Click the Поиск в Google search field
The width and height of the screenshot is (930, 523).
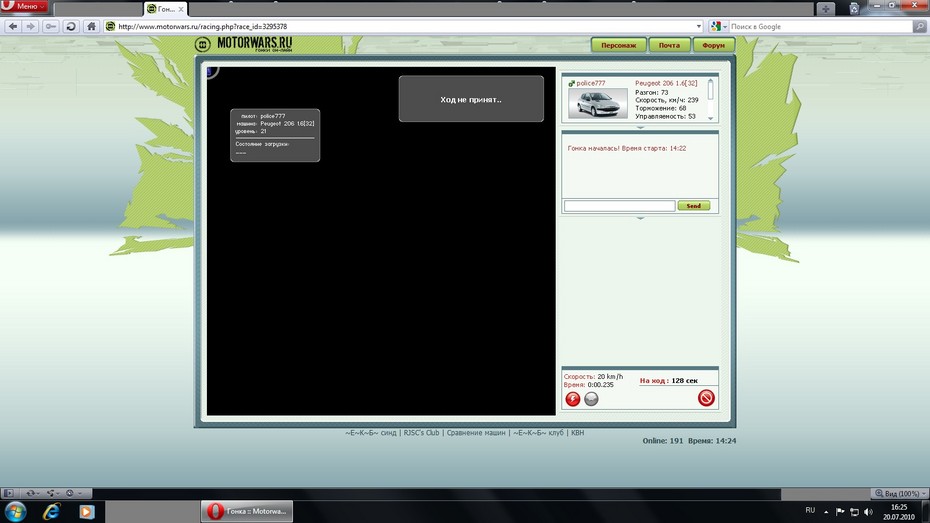pos(821,26)
